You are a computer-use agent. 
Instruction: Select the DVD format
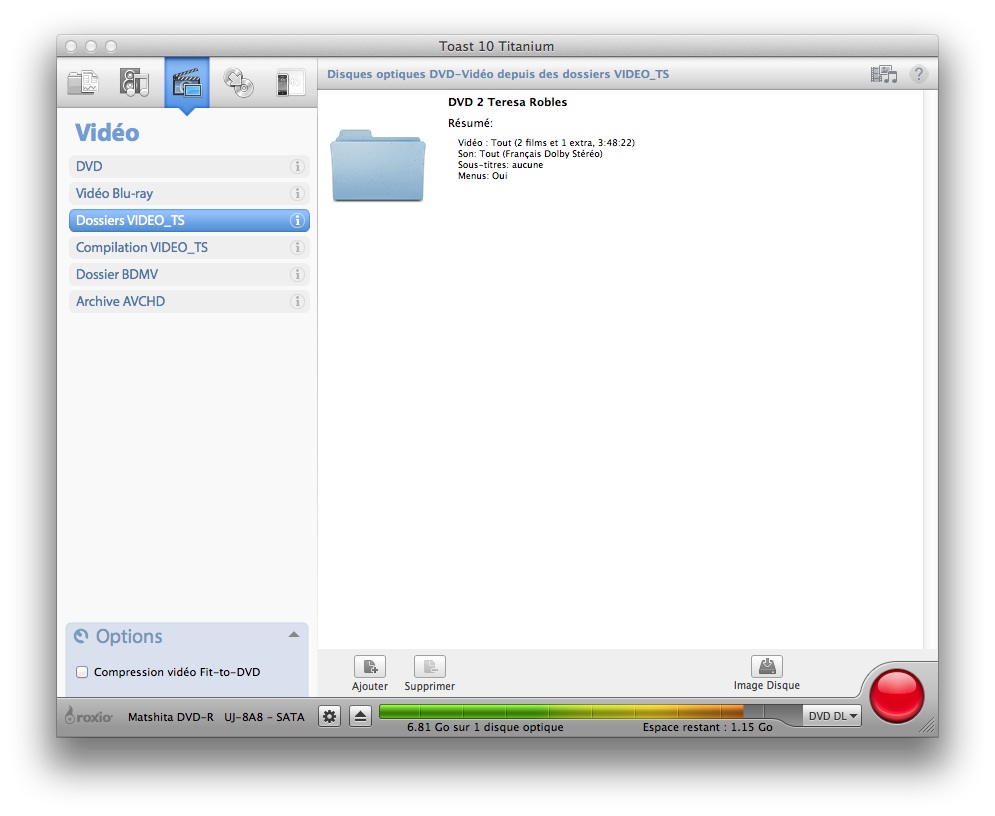coord(189,166)
